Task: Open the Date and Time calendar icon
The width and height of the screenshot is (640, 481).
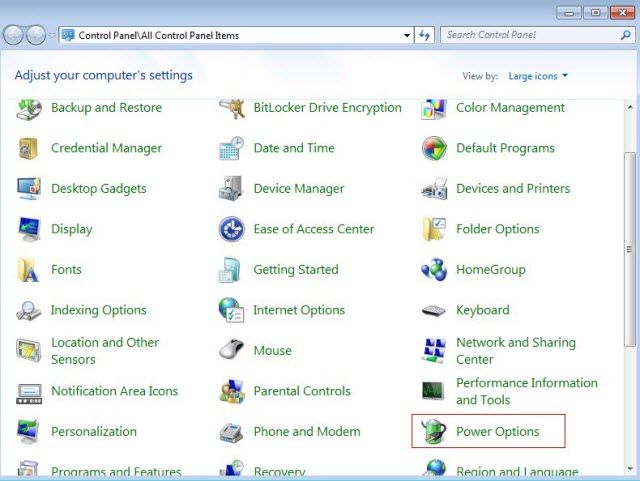Action: (x=231, y=148)
